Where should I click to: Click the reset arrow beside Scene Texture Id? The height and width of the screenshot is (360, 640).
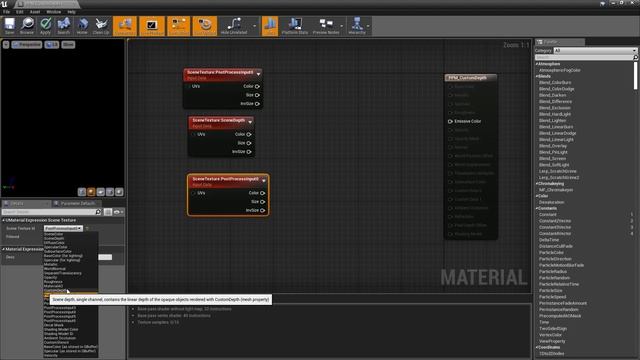pos(87,229)
